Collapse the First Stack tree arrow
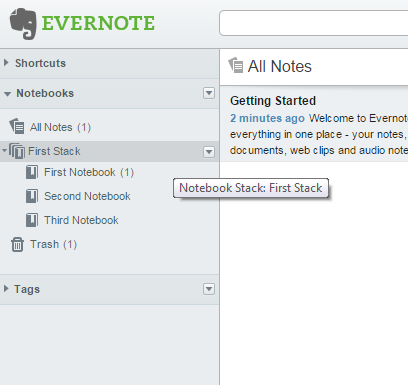Screen dimensions: 408x385 point(4,151)
